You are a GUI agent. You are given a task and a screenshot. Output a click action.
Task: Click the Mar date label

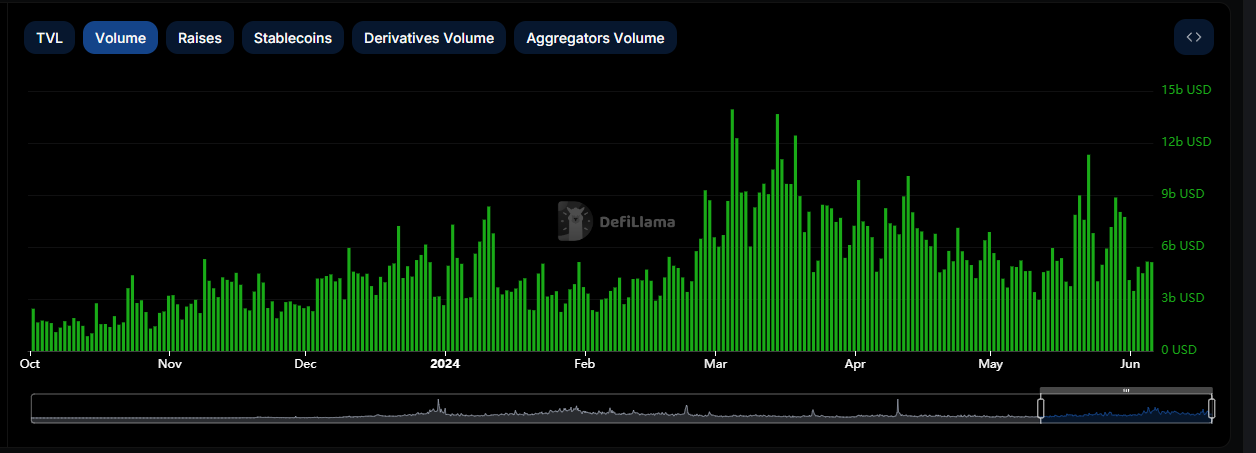pyautogui.click(x=715, y=364)
